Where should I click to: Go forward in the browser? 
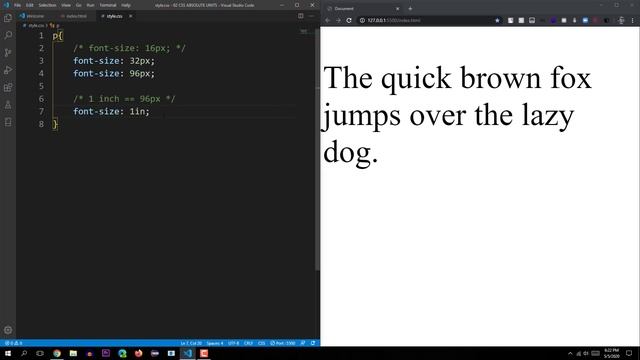[338, 20]
